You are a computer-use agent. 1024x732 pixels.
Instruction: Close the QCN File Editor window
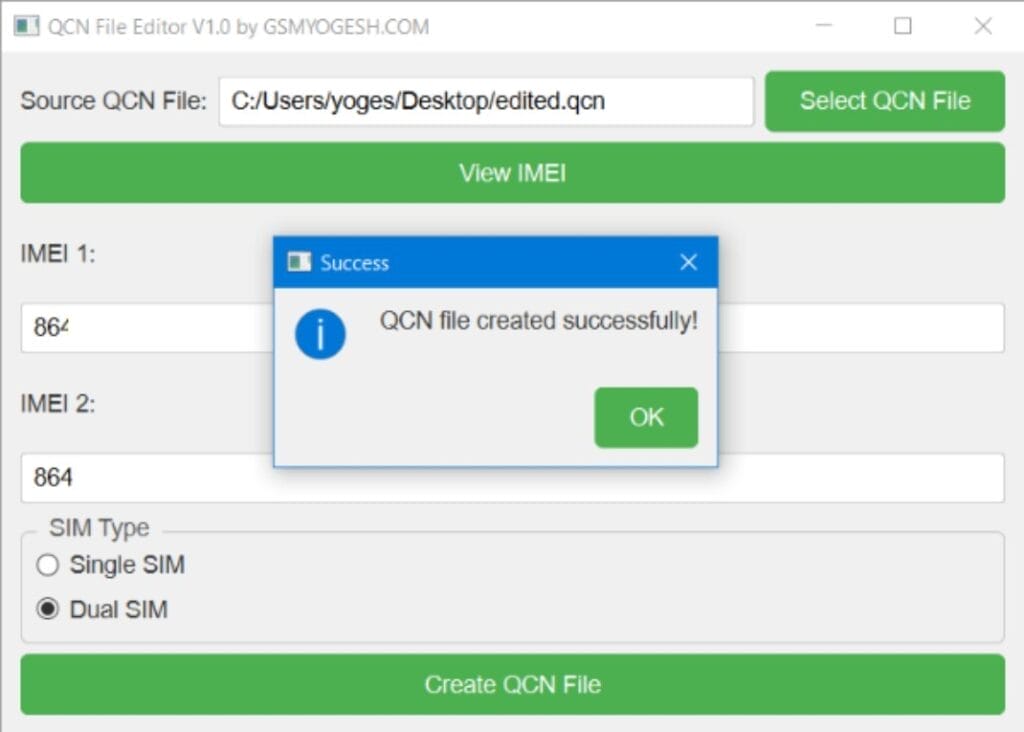click(984, 24)
